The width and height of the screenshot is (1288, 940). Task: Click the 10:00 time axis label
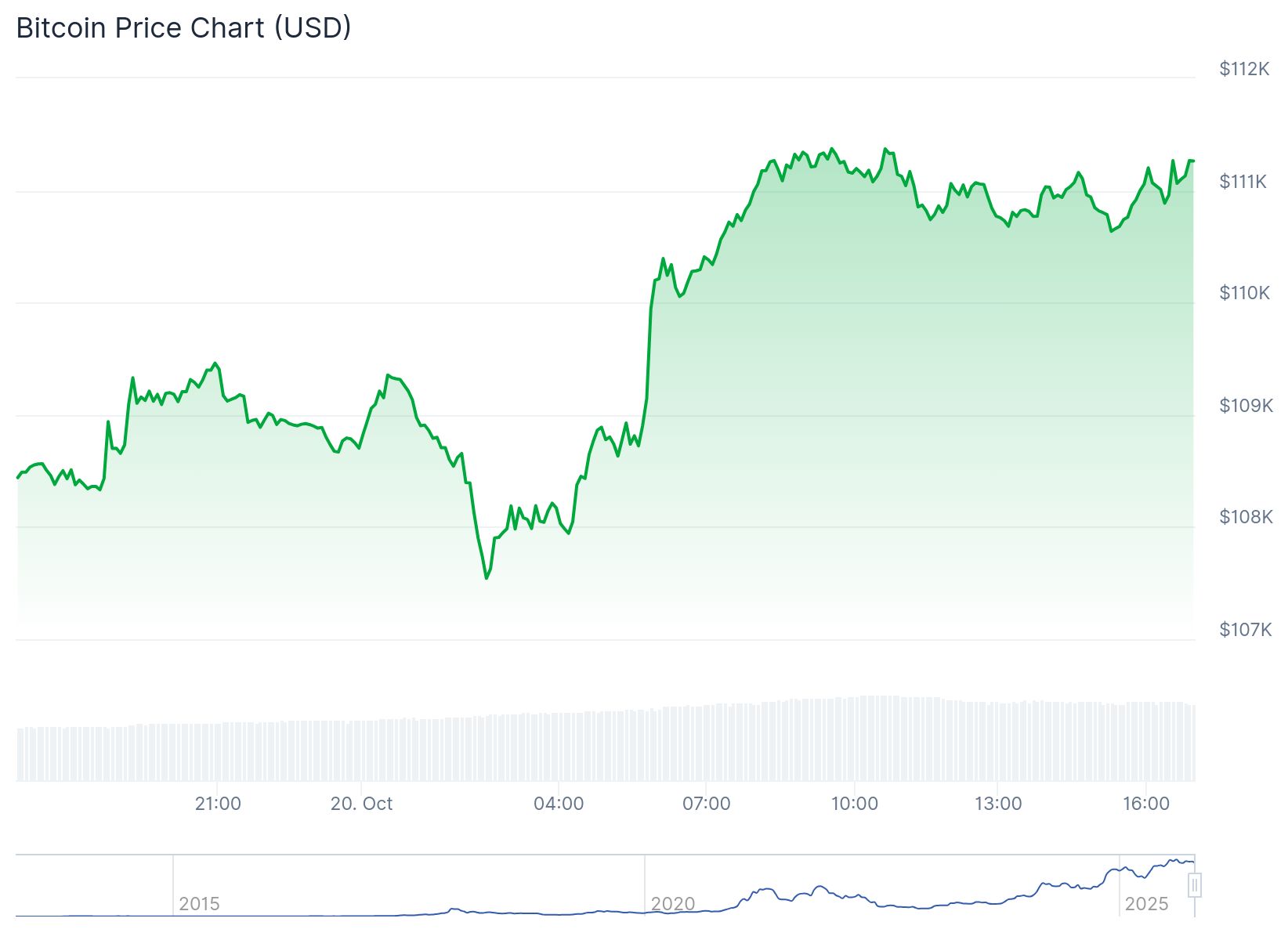point(854,804)
